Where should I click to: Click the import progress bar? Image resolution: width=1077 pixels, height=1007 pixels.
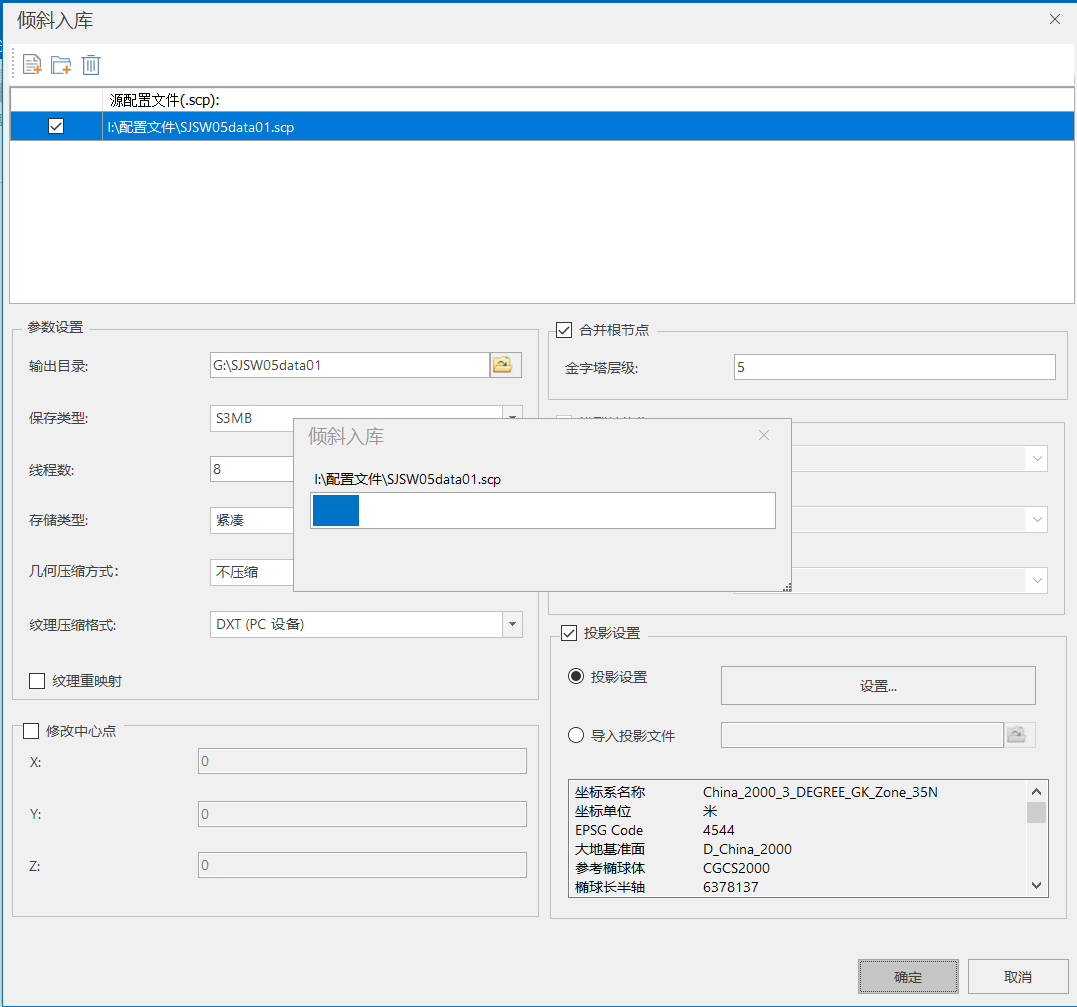(x=543, y=510)
